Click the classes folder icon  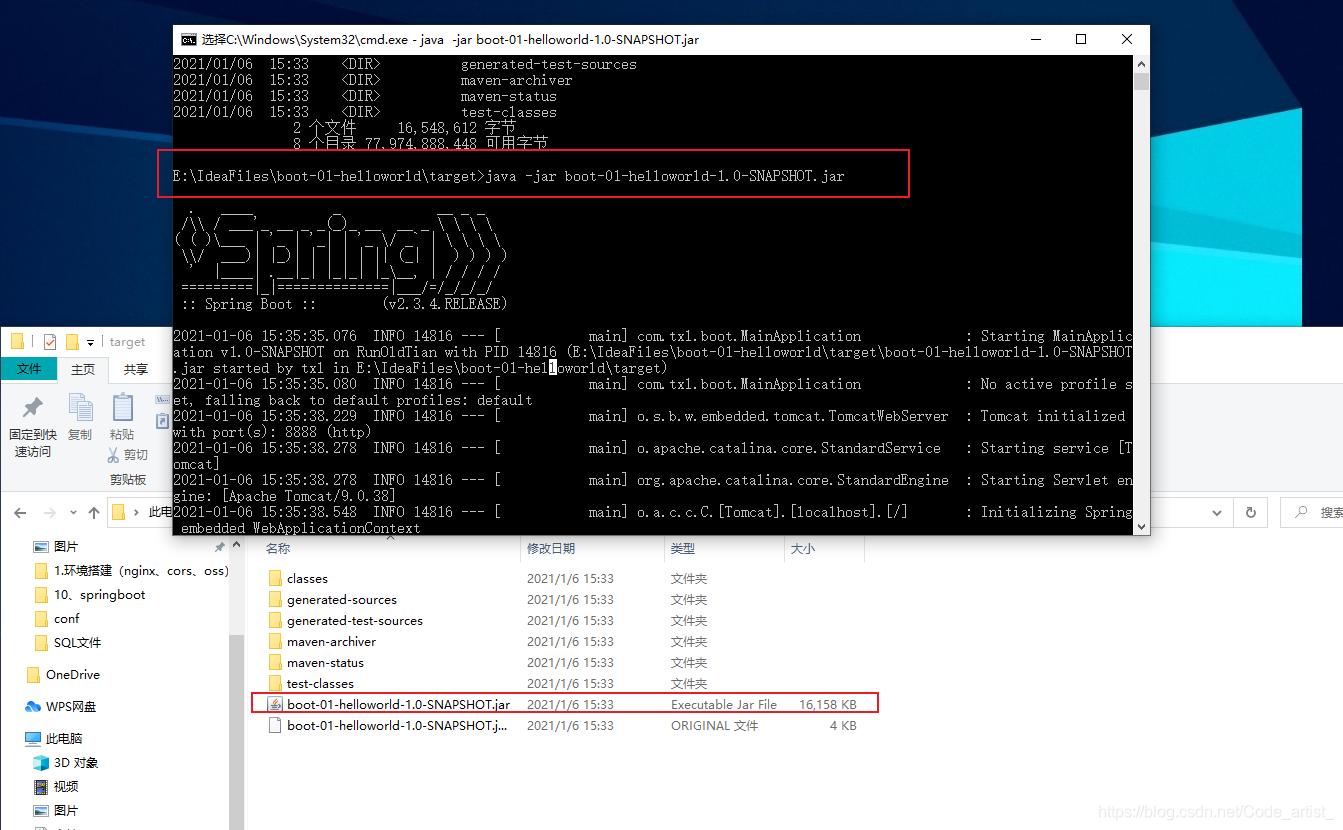pyautogui.click(x=276, y=579)
